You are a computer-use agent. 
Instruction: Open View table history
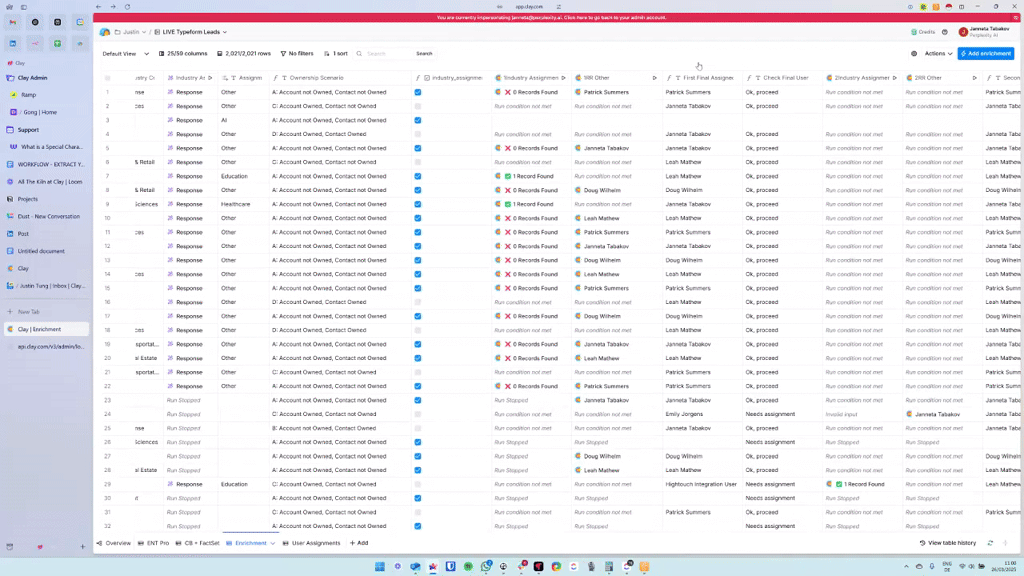click(x=947, y=543)
